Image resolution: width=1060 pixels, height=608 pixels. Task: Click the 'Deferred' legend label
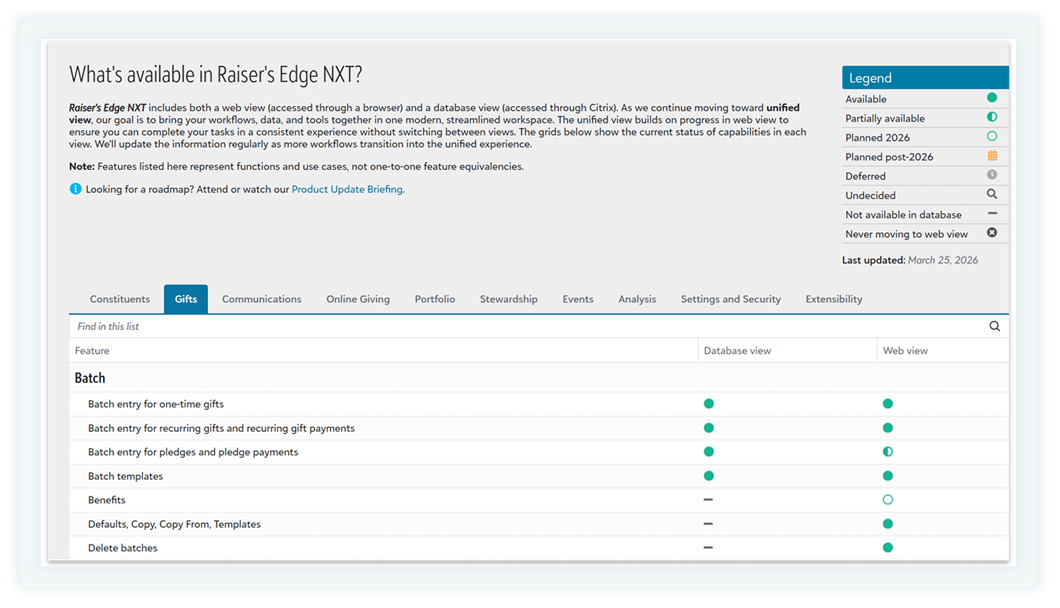[865, 176]
